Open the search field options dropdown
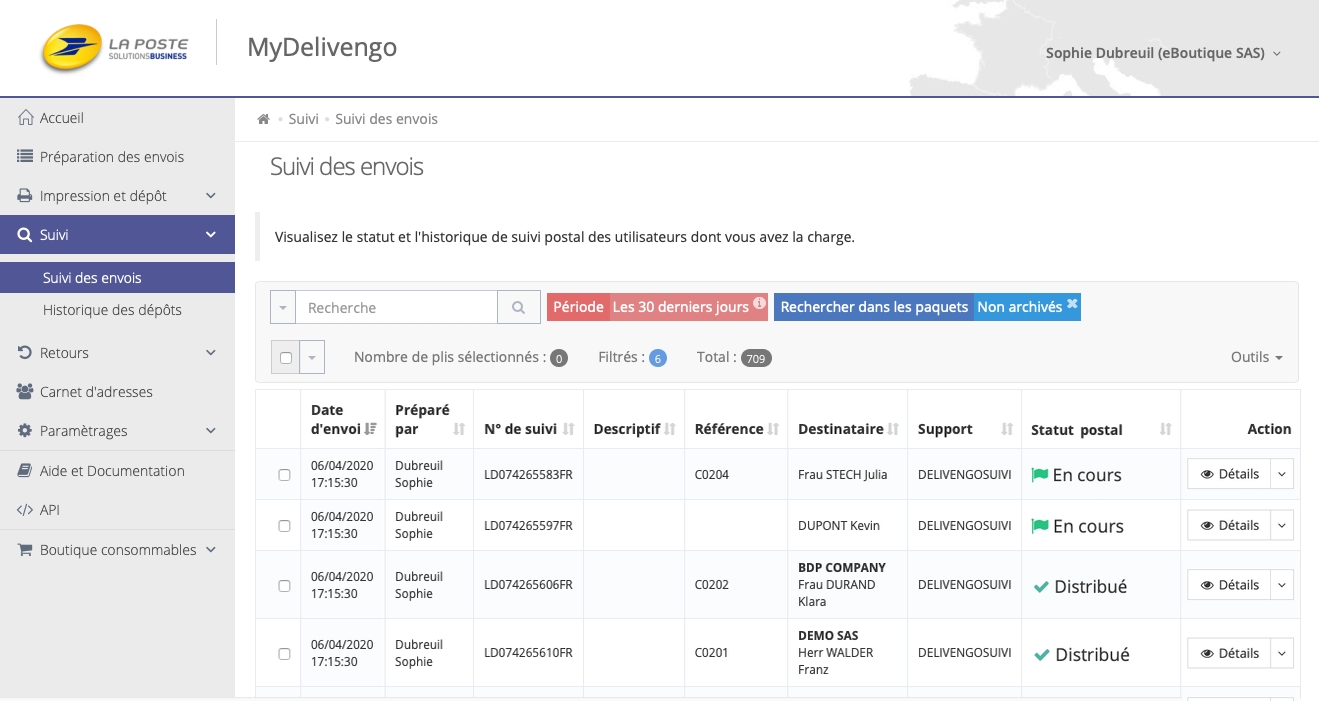The height and width of the screenshot is (701, 1323). 283,308
